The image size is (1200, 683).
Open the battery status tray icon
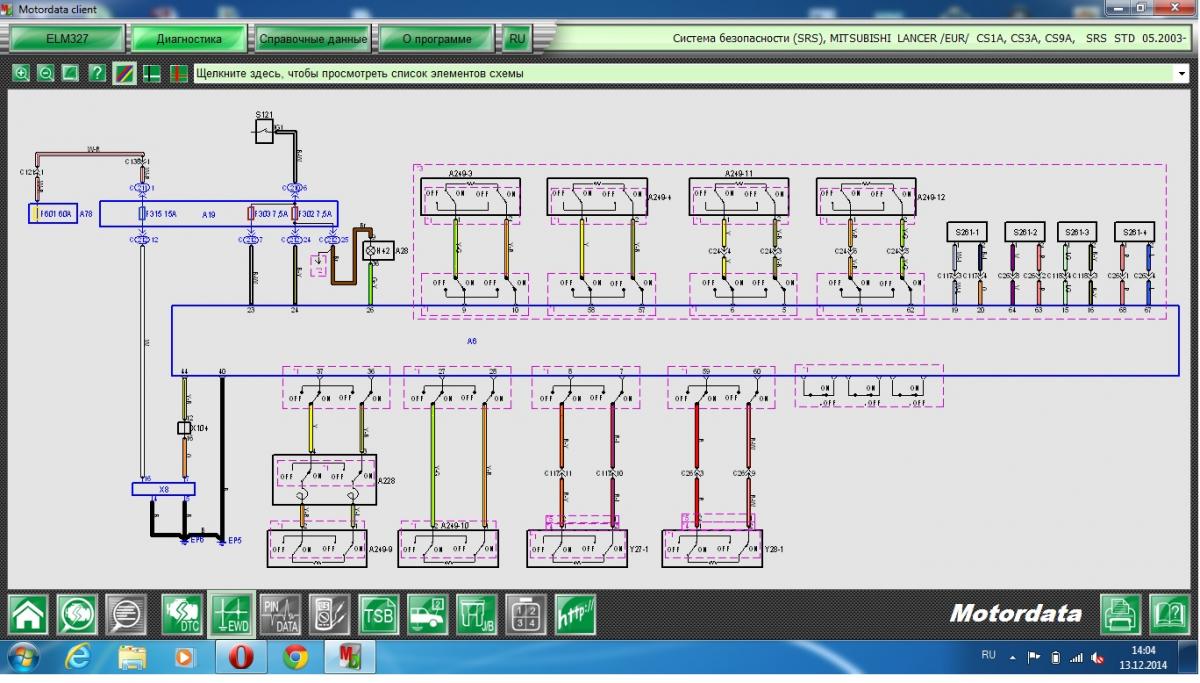coord(1056,657)
